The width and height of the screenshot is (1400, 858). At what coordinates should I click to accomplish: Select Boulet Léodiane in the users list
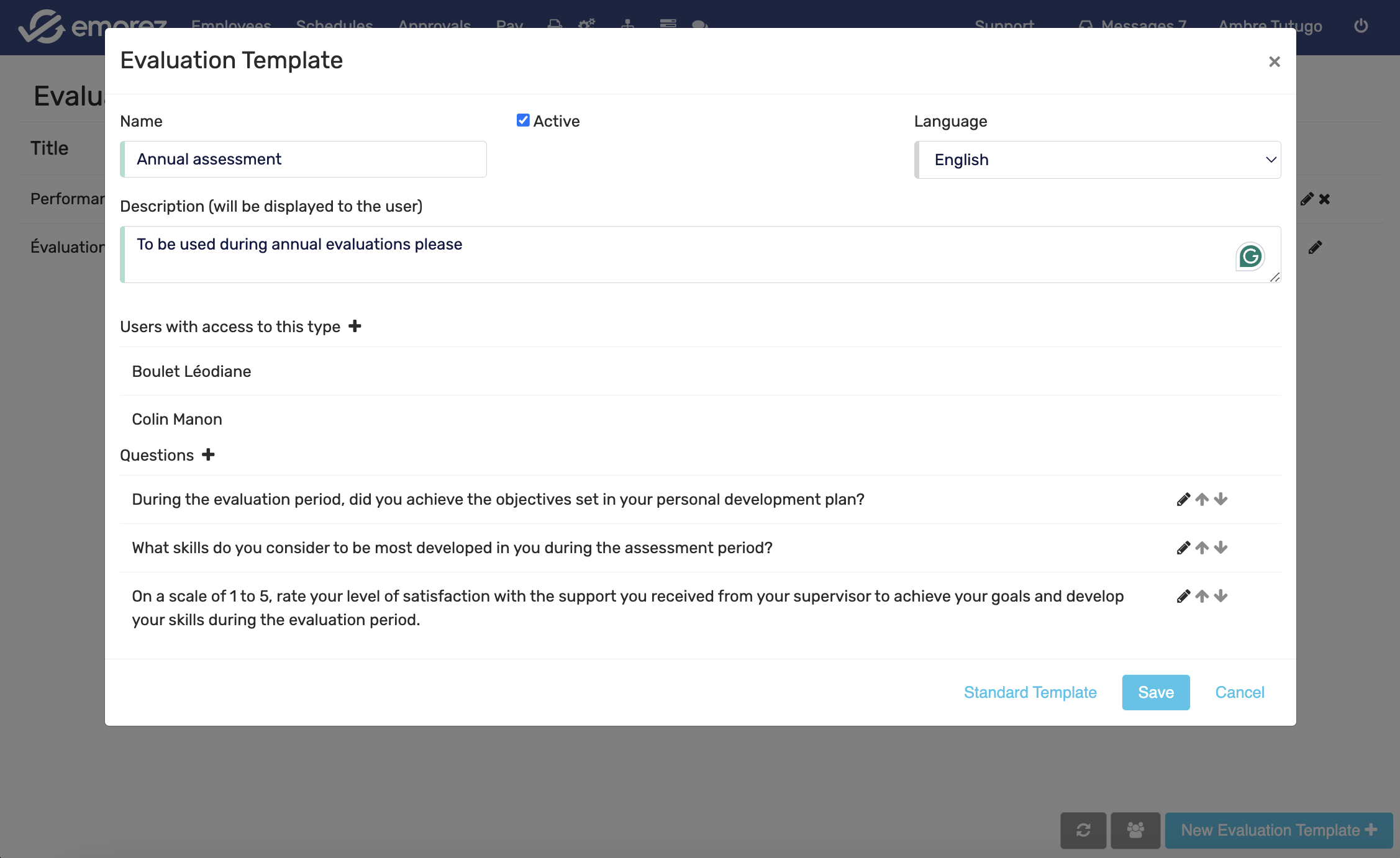point(191,371)
